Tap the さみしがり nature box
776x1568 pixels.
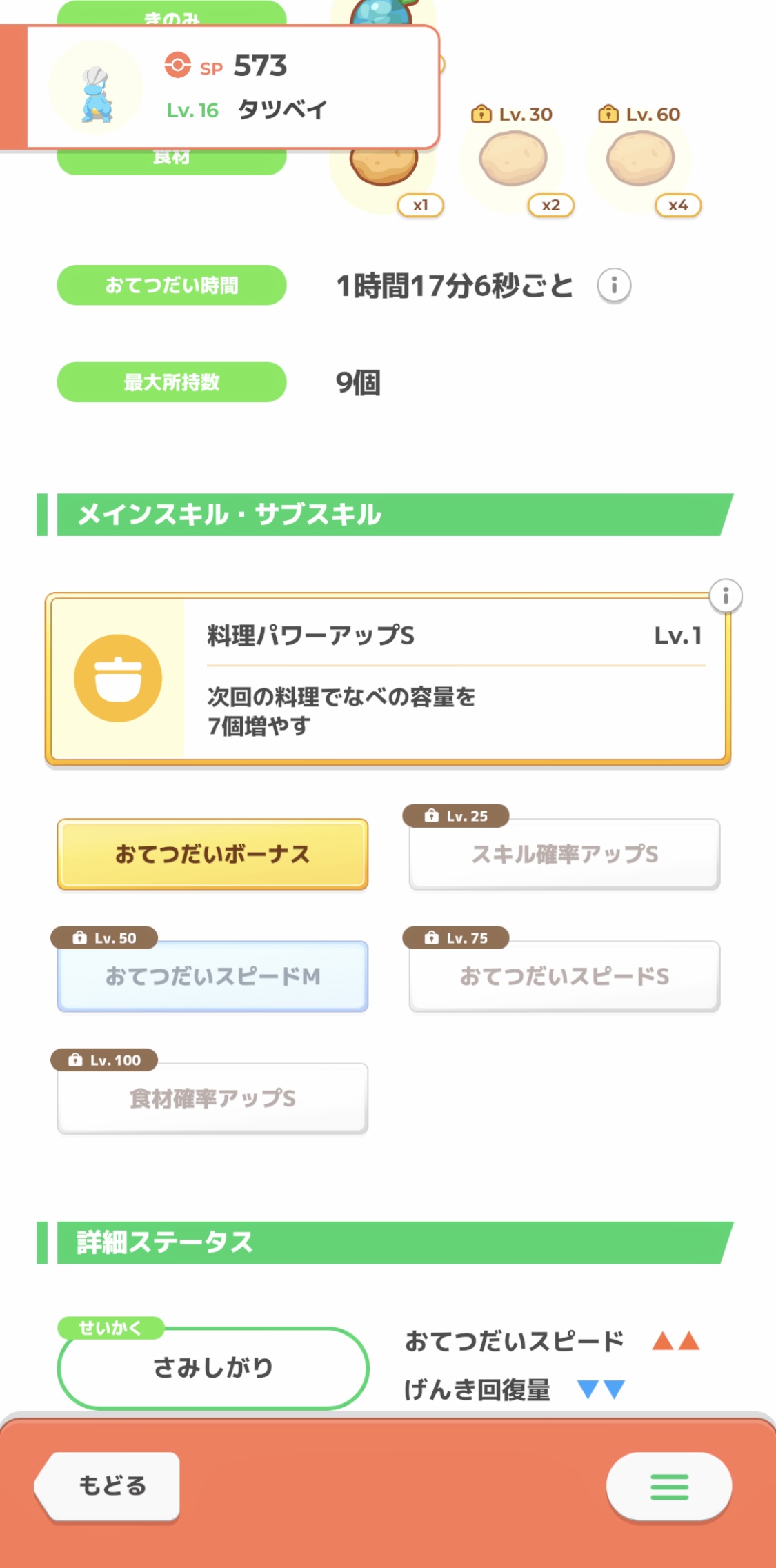click(213, 1367)
